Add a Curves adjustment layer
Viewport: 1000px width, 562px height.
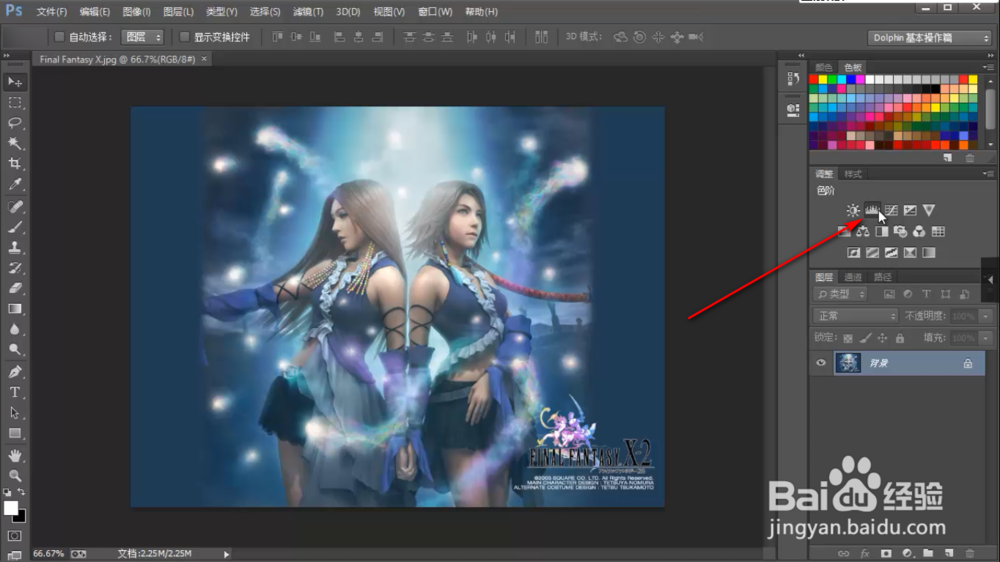(891, 210)
